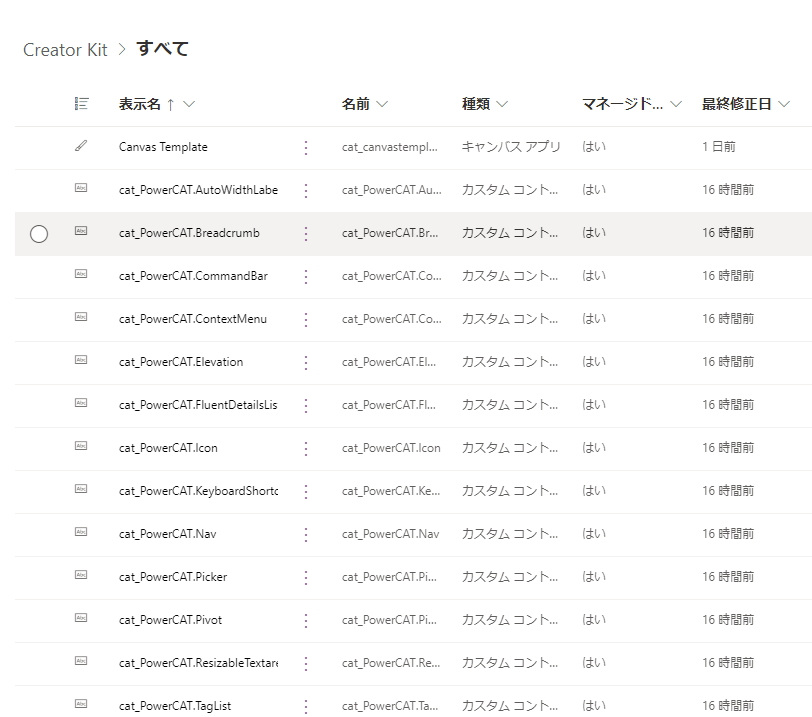Click the Canvas Template pencil icon
The height and width of the screenshot is (717, 812).
click(81, 146)
